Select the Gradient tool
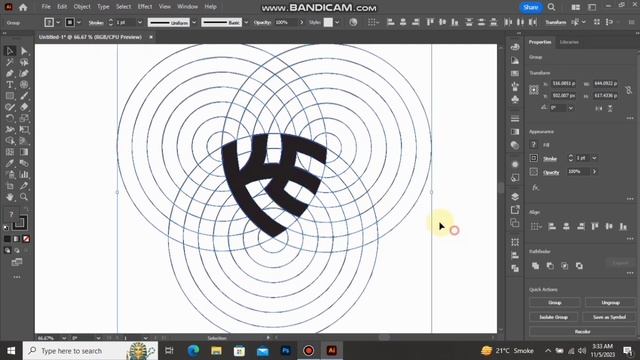Viewport: 640px width, 360px height. click(x=24, y=152)
